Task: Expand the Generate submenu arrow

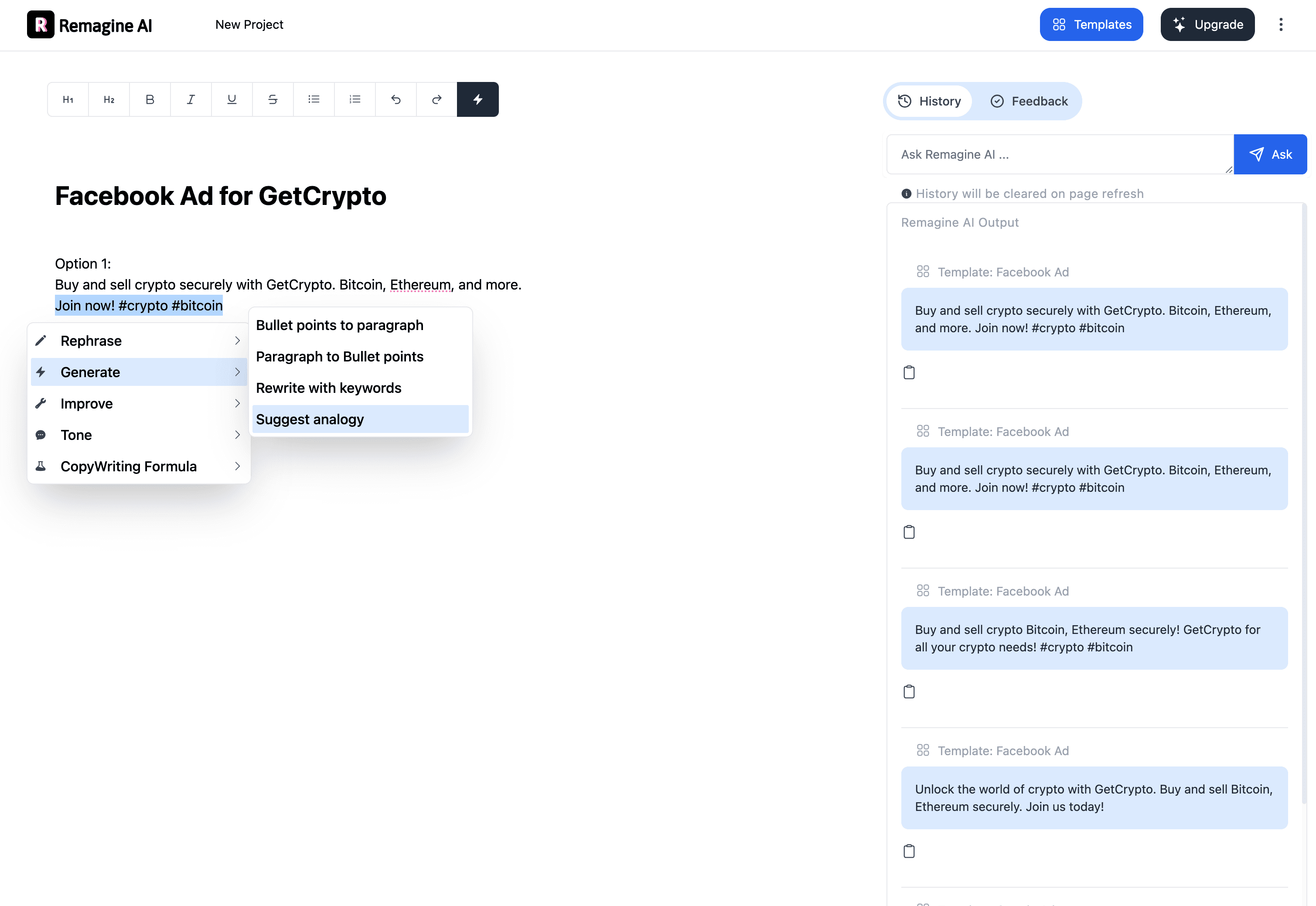Action: [237, 372]
